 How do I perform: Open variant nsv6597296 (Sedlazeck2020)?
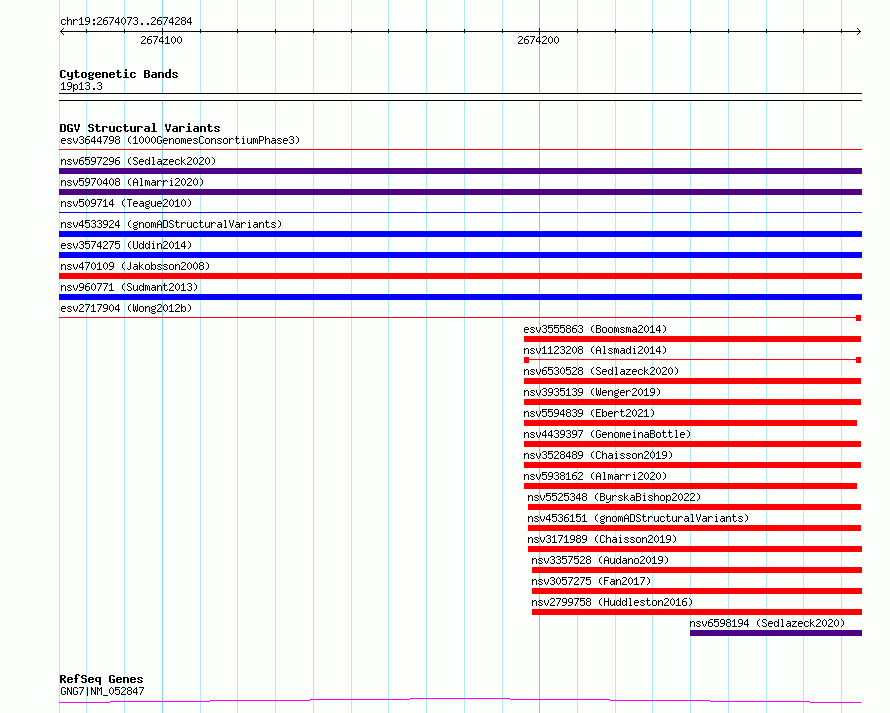coord(138,161)
